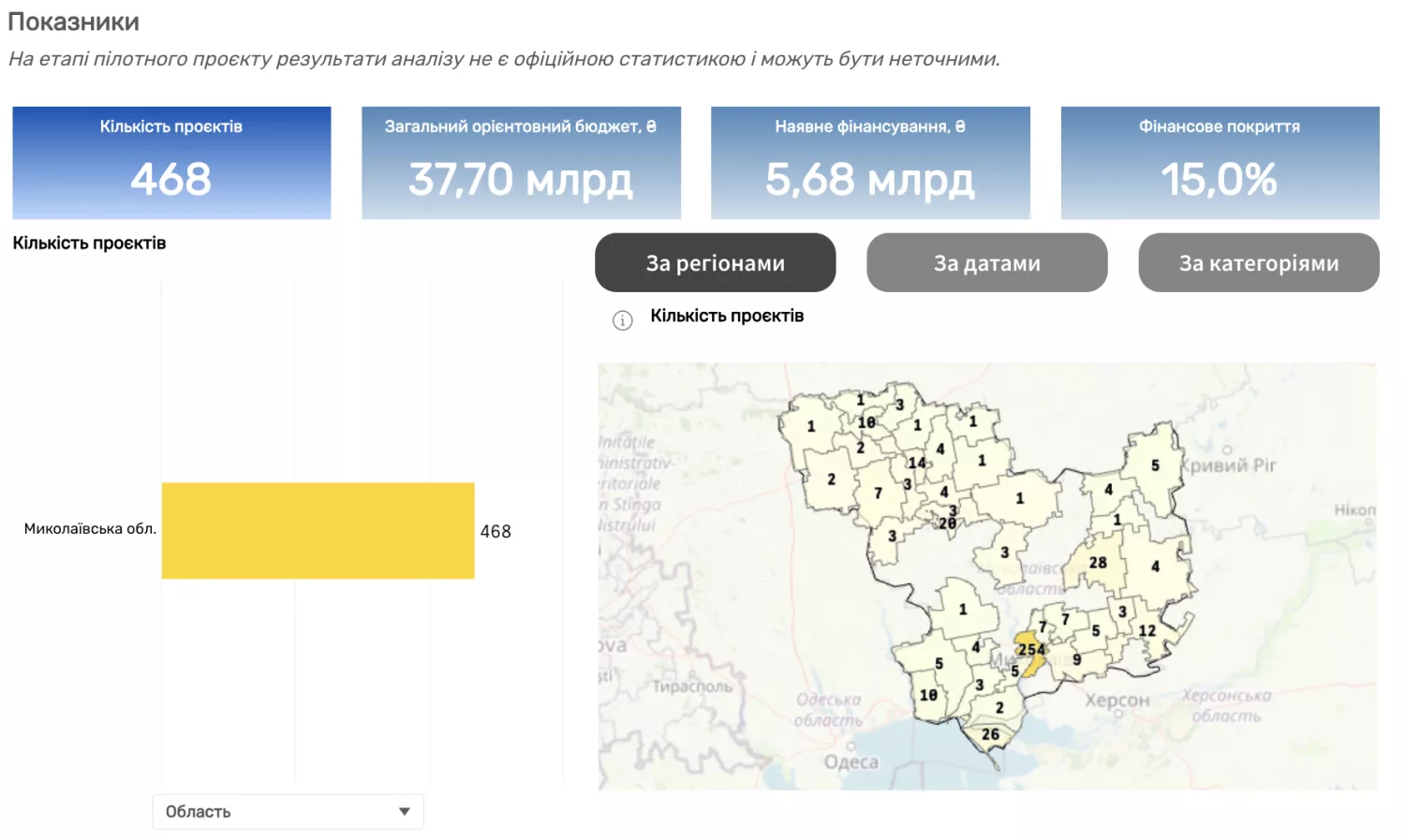Click the map region labeled 26
The image size is (1405, 840).
(x=990, y=735)
